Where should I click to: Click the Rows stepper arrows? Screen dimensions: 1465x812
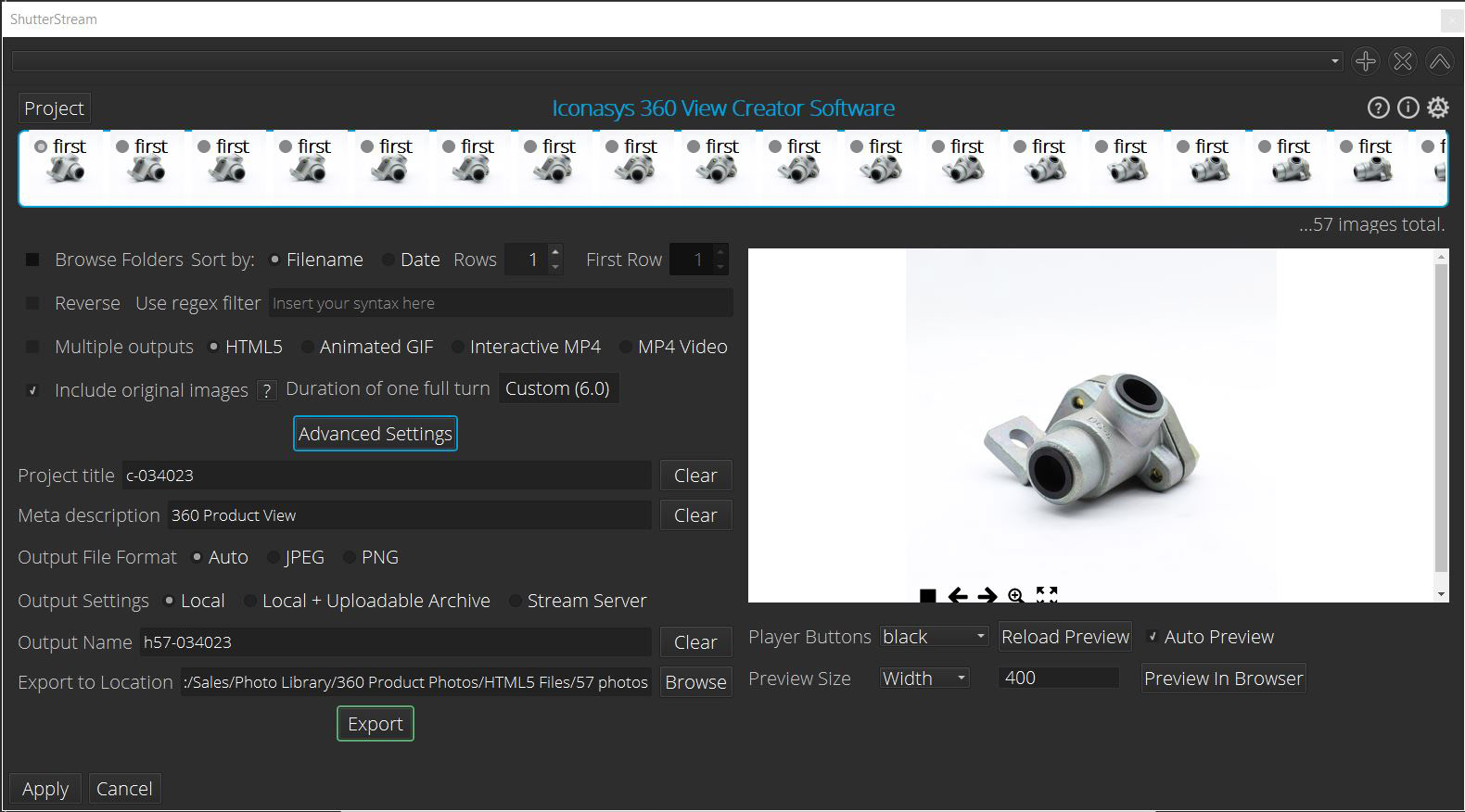click(x=555, y=260)
